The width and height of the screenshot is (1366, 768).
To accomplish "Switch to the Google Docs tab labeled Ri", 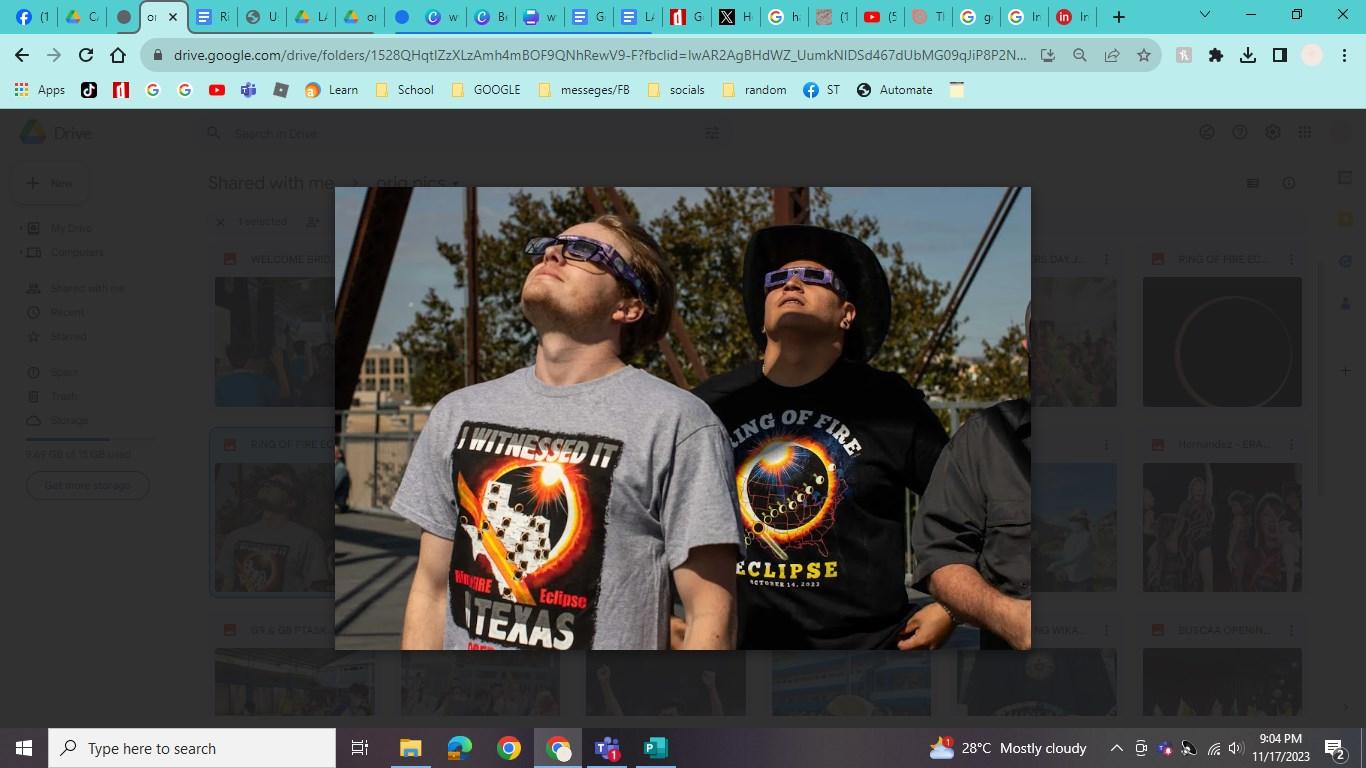I will pyautogui.click(x=214, y=17).
